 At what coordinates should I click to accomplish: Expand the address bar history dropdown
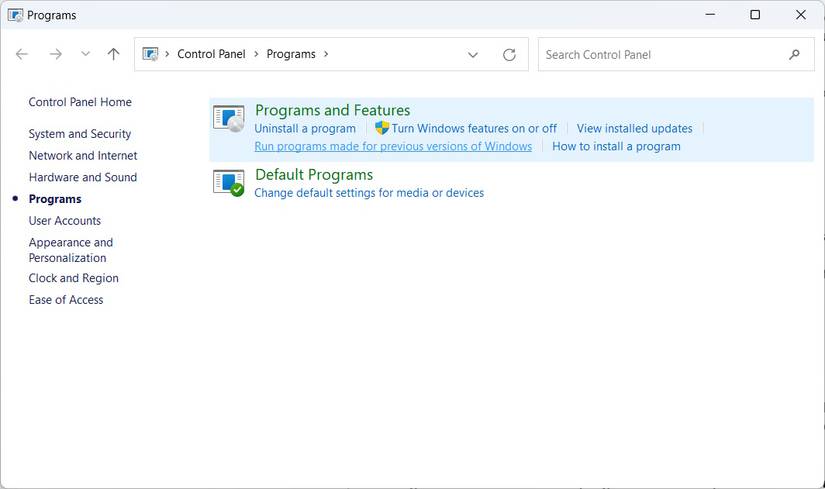coord(473,55)
